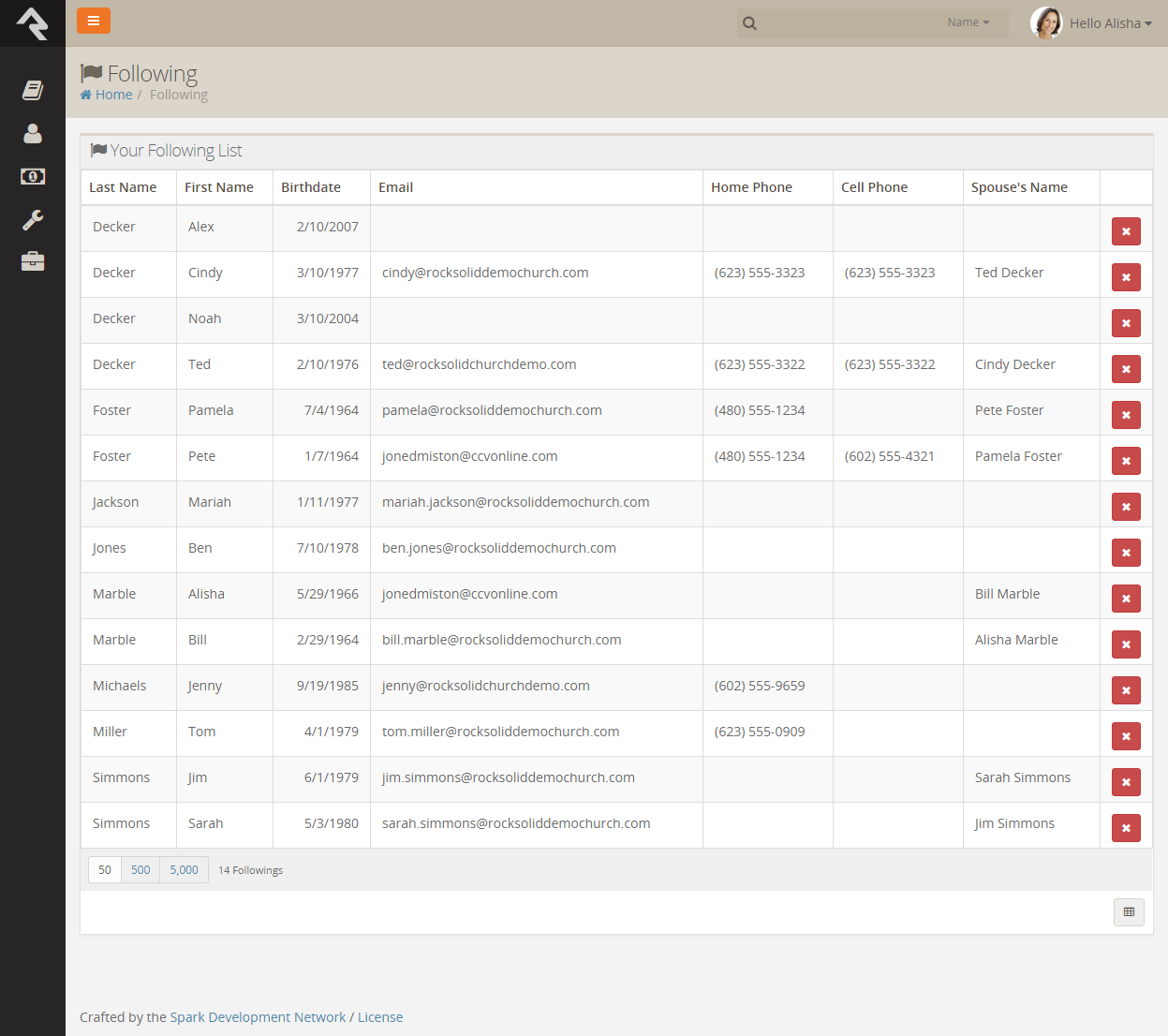This screenshot has height=1036, width=1168.
Task: Set page size to 500 rows
Action: (140, 870)
